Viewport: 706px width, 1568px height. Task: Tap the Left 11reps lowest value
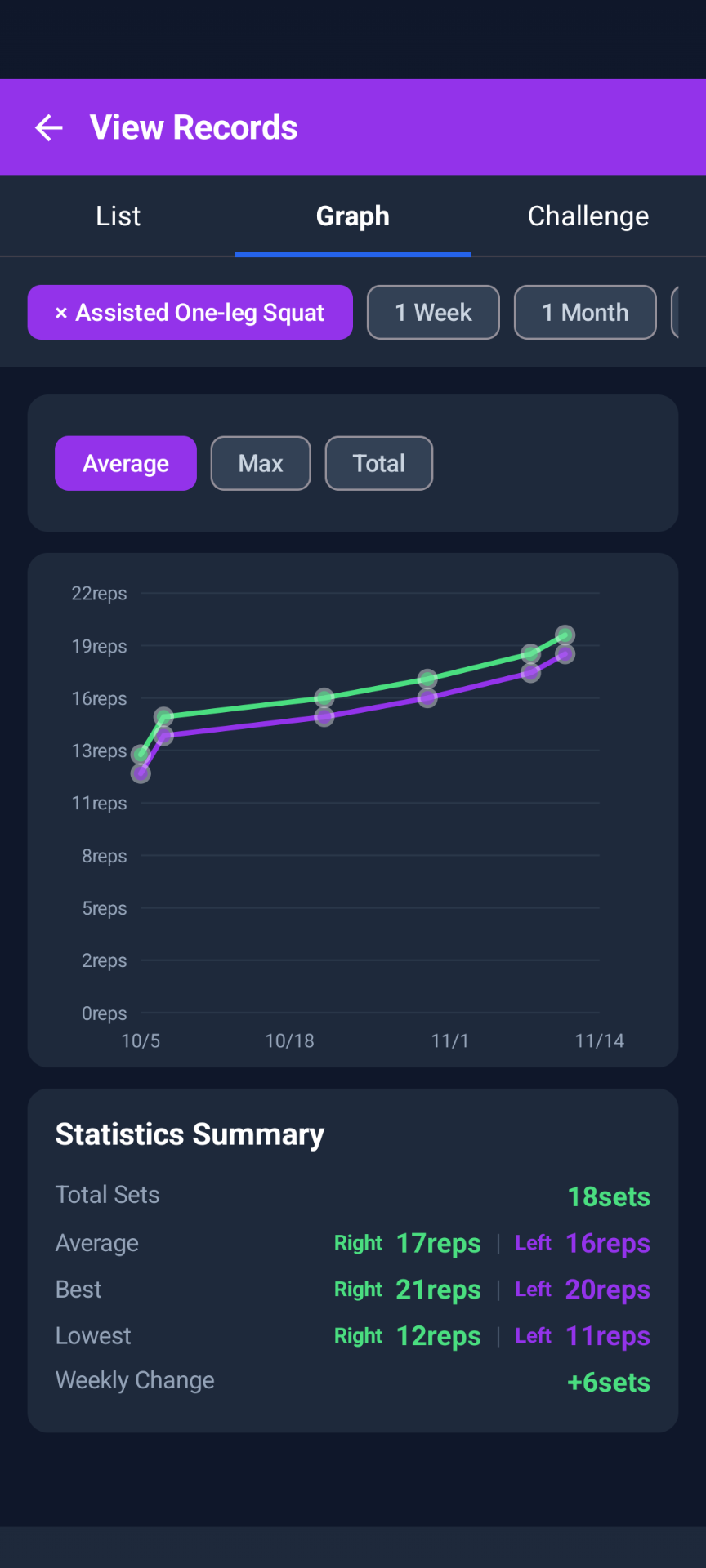[x=607, y=1337]
